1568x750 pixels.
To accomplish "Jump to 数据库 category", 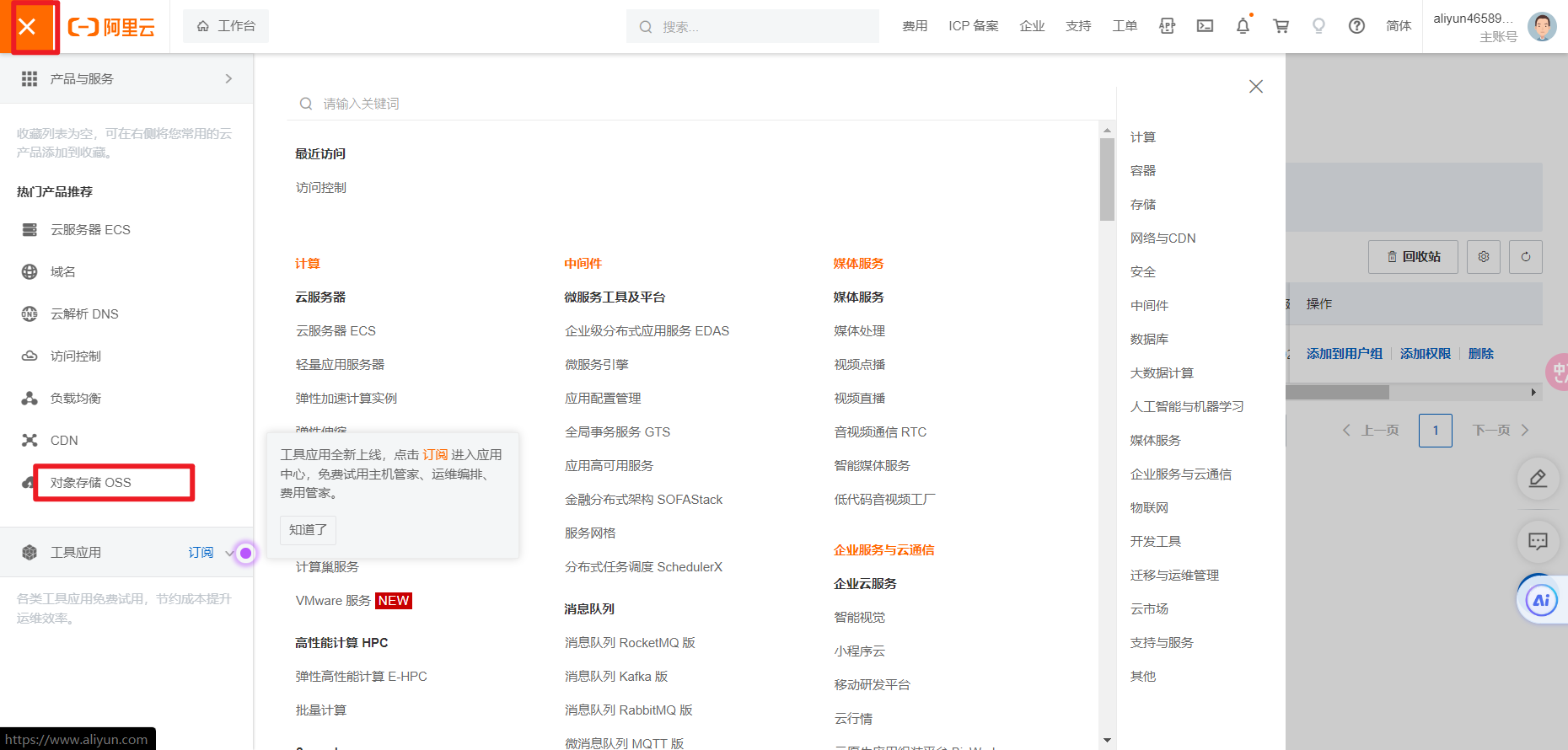I will coord(1149,339).
